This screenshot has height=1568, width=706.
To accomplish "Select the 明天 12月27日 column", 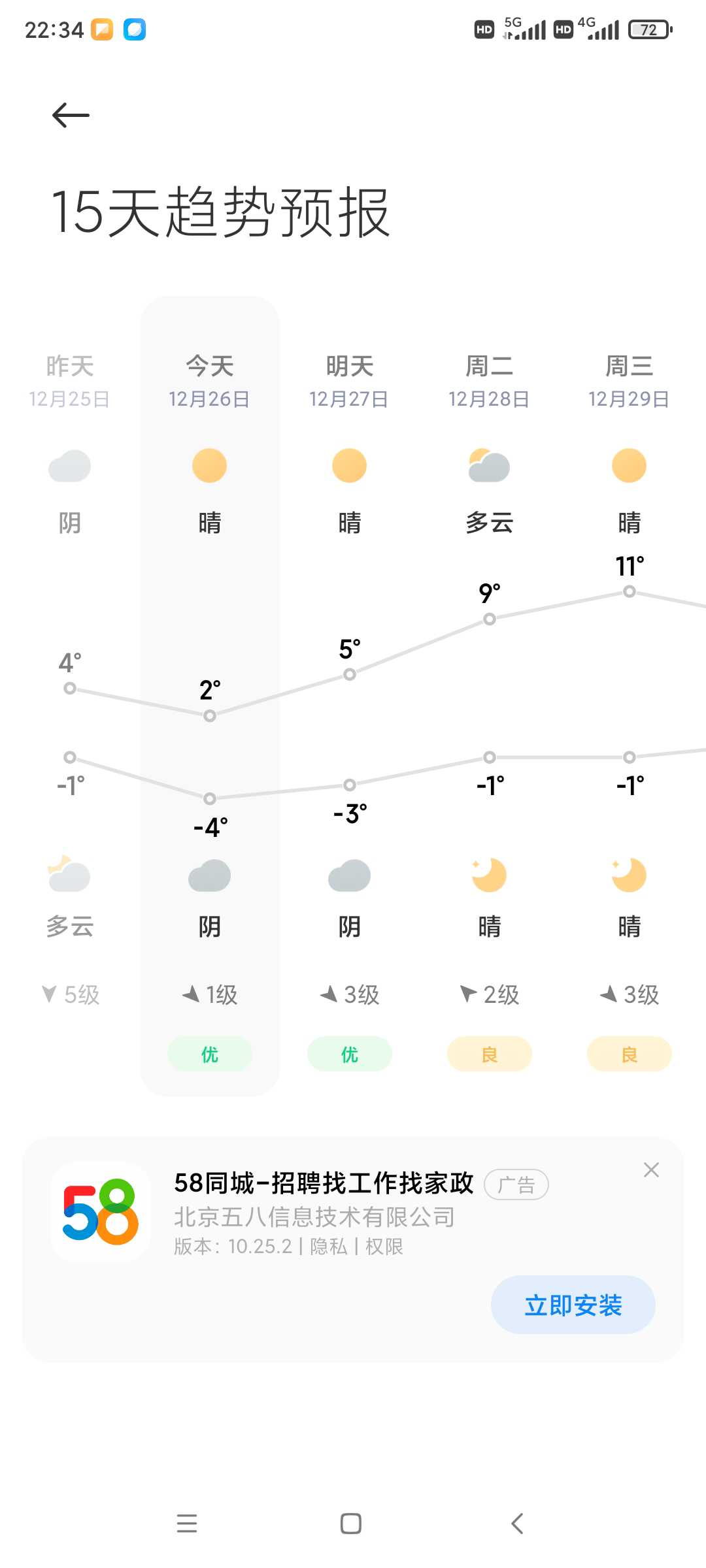I will coord(350,696).
